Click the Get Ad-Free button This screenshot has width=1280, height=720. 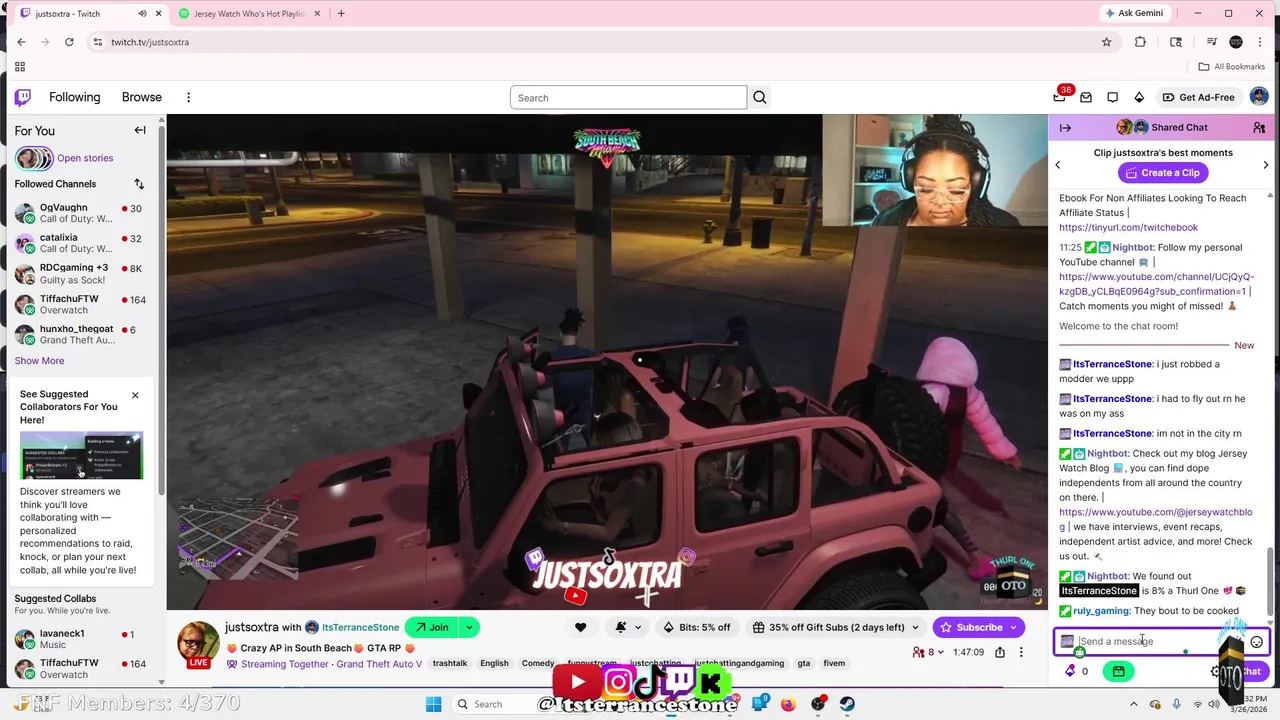1198,97
